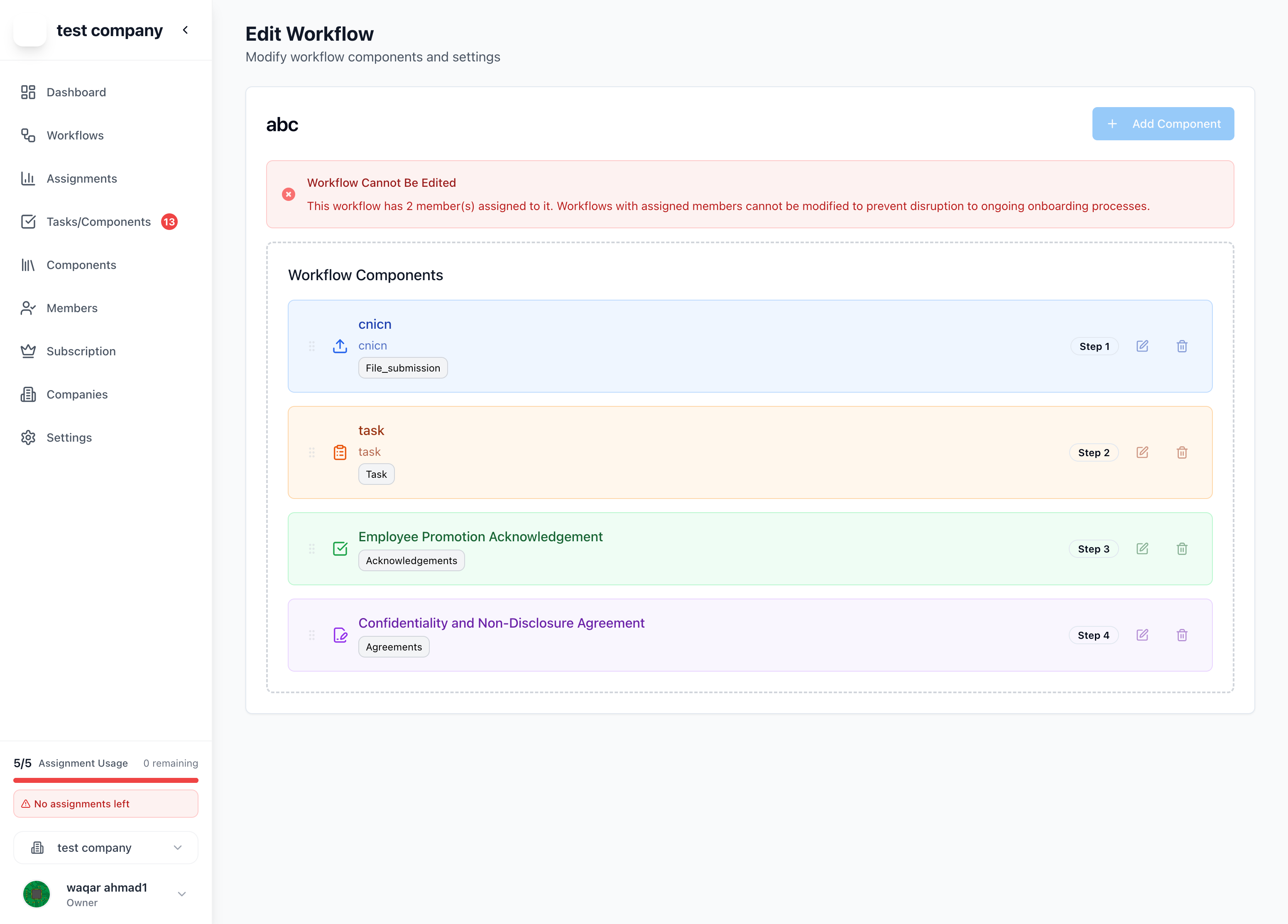Viewport: 1288px width, 924px height.
Task: Open the Dashboard menu entry
Action: [x=76, y=92]
